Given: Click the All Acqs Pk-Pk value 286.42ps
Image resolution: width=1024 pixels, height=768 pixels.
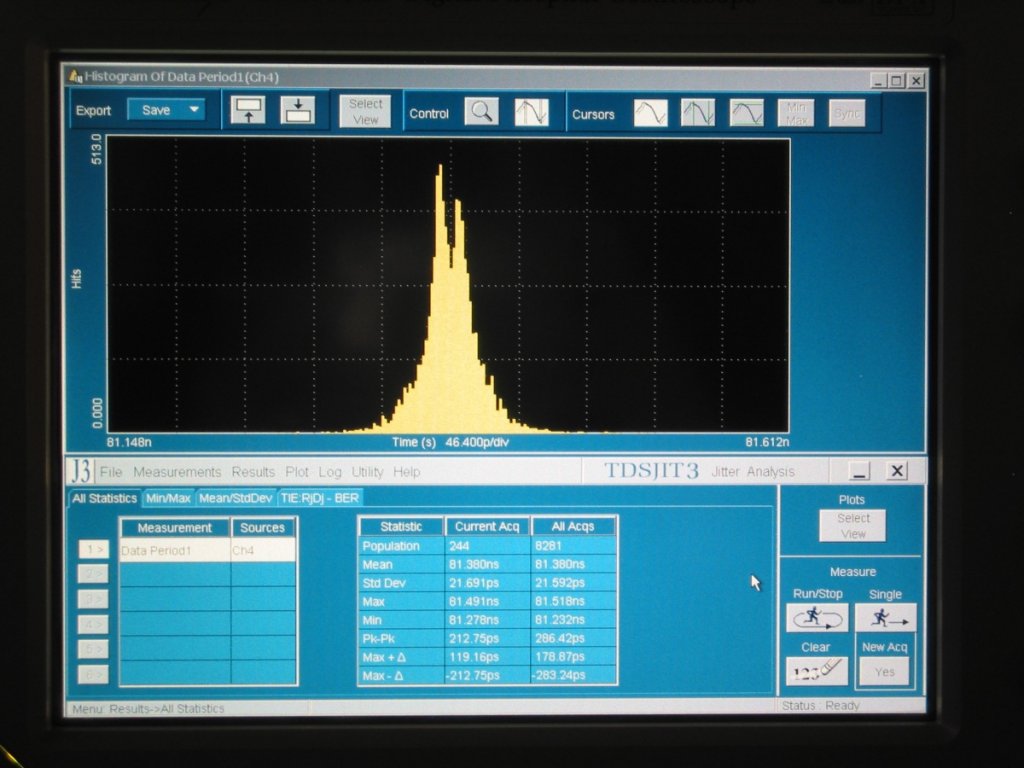Looking at the screenshot, I should coord(573,638).
